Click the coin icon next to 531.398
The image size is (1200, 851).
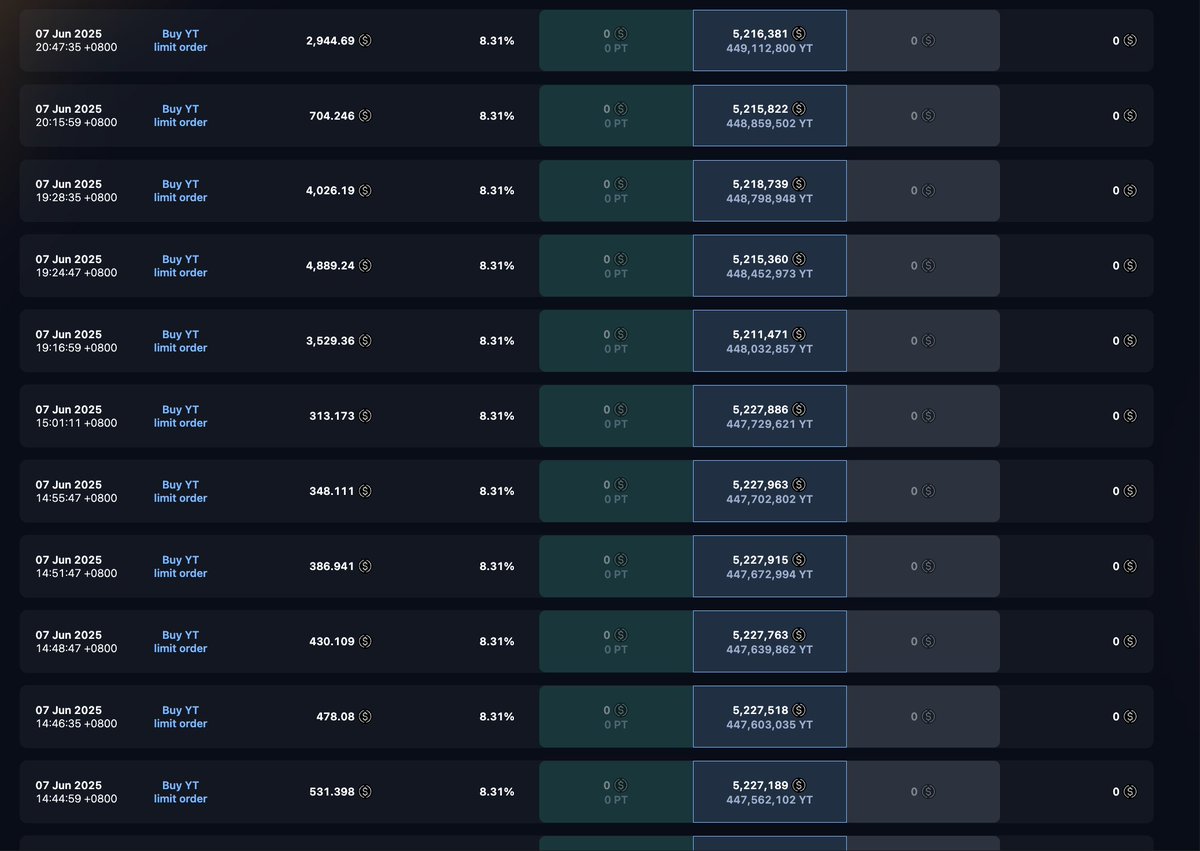365,791
